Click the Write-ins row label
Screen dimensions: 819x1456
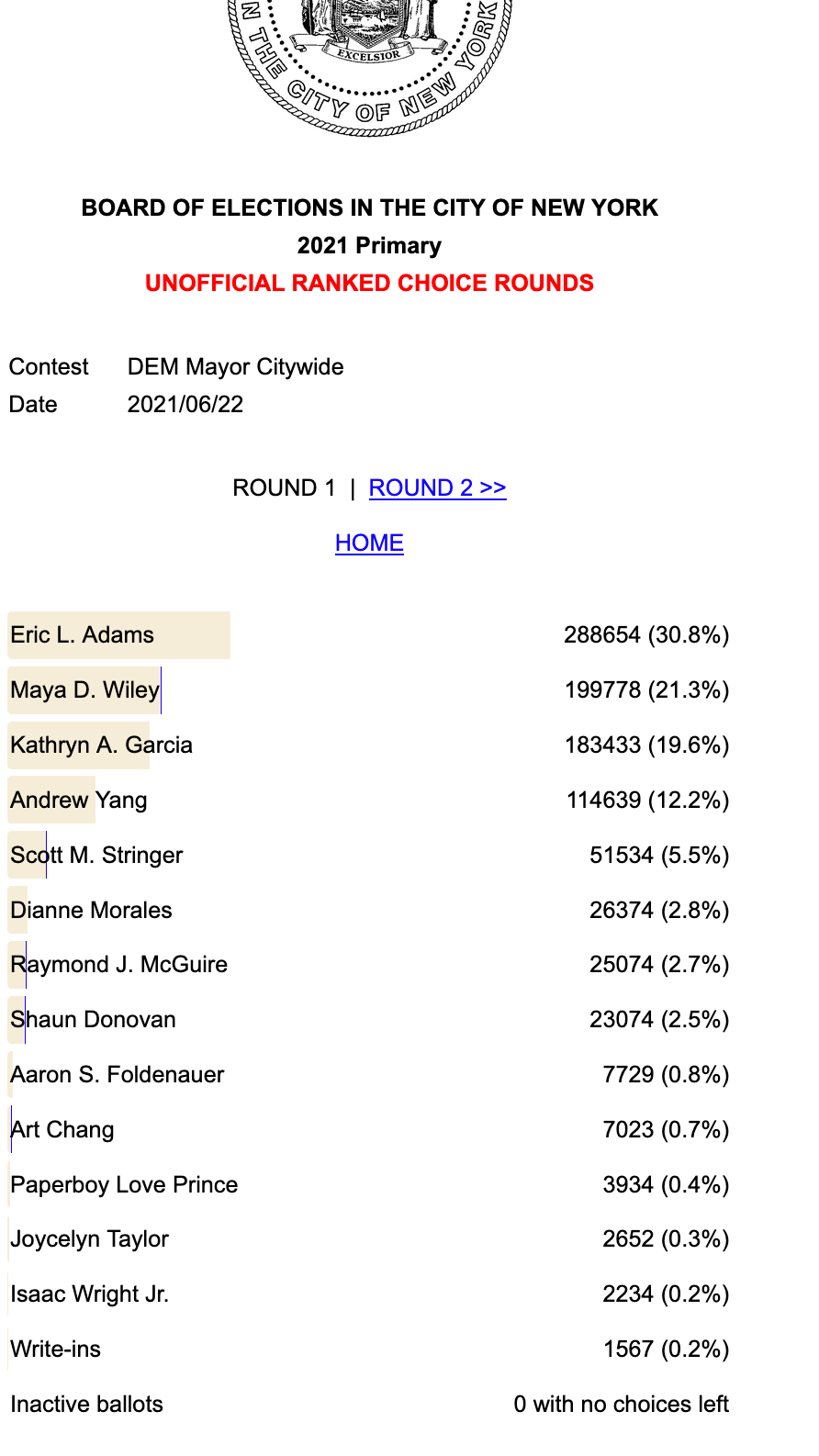coord(55,1349)
